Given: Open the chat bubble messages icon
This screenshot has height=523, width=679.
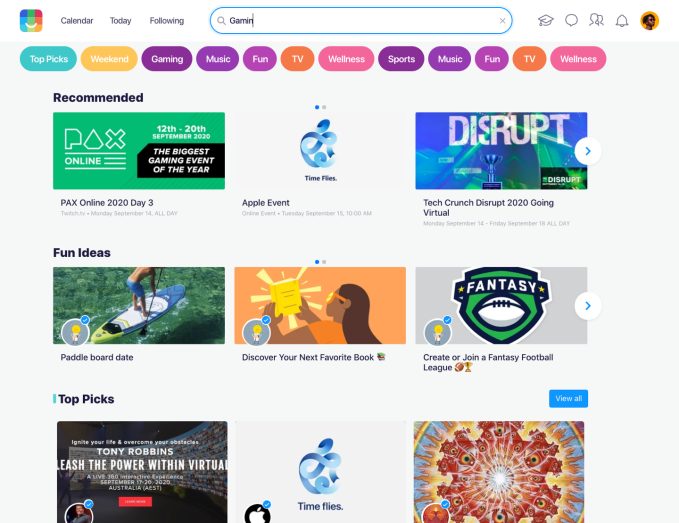Looking at the screenshot, I should [x=571, y=20].
